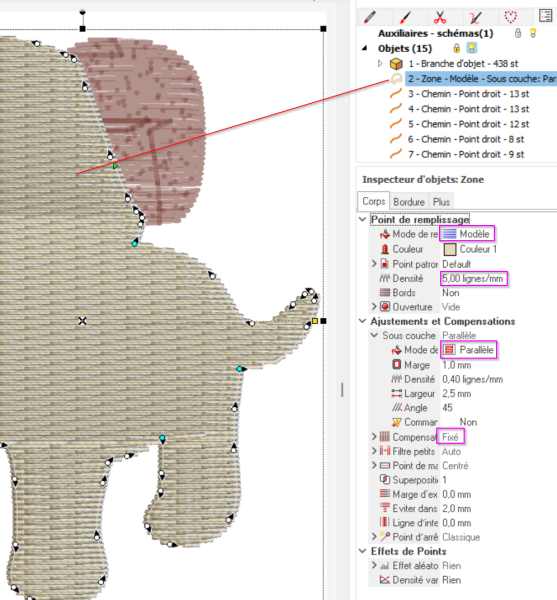Click the Marge property icon

pyautogui.click(x=397, y=364)
